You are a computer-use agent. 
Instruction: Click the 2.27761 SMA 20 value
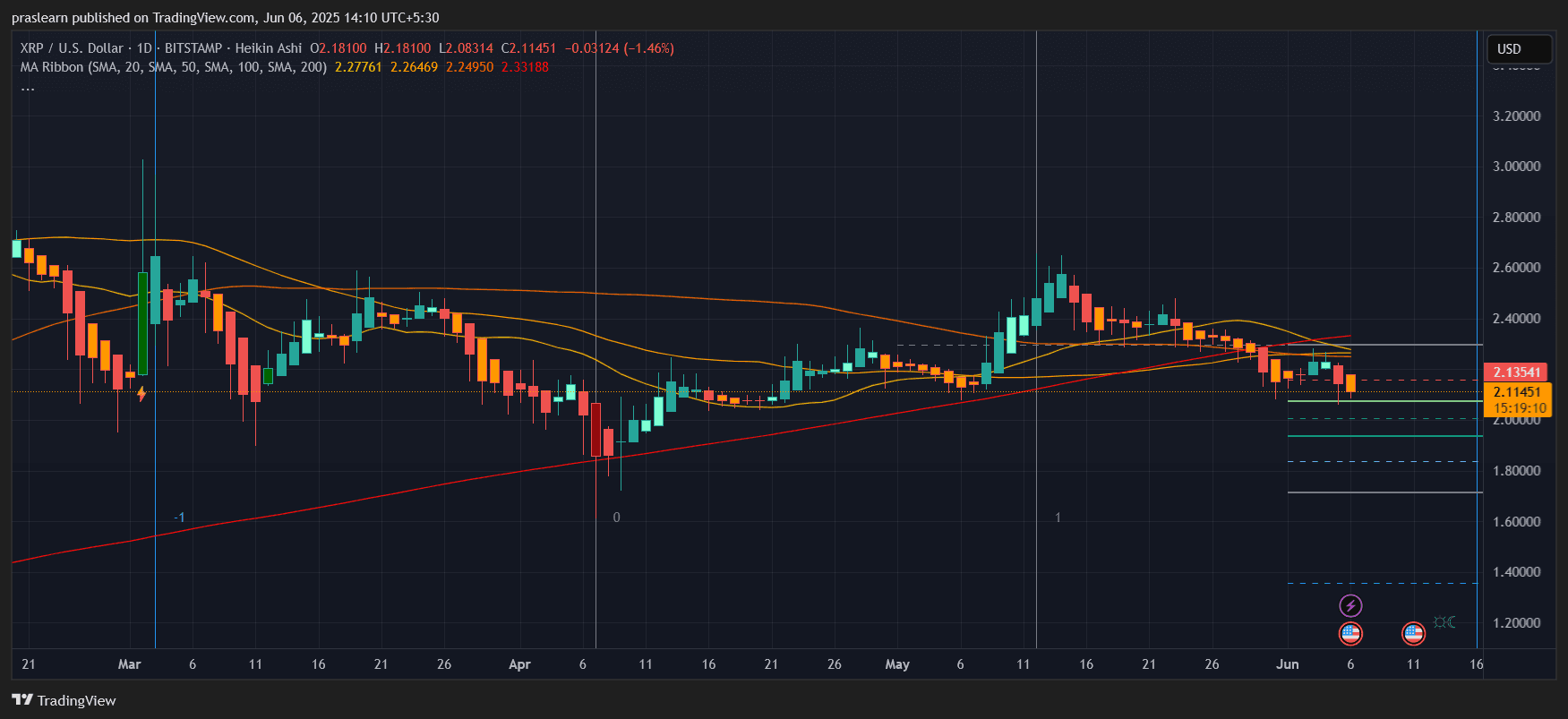358,67
